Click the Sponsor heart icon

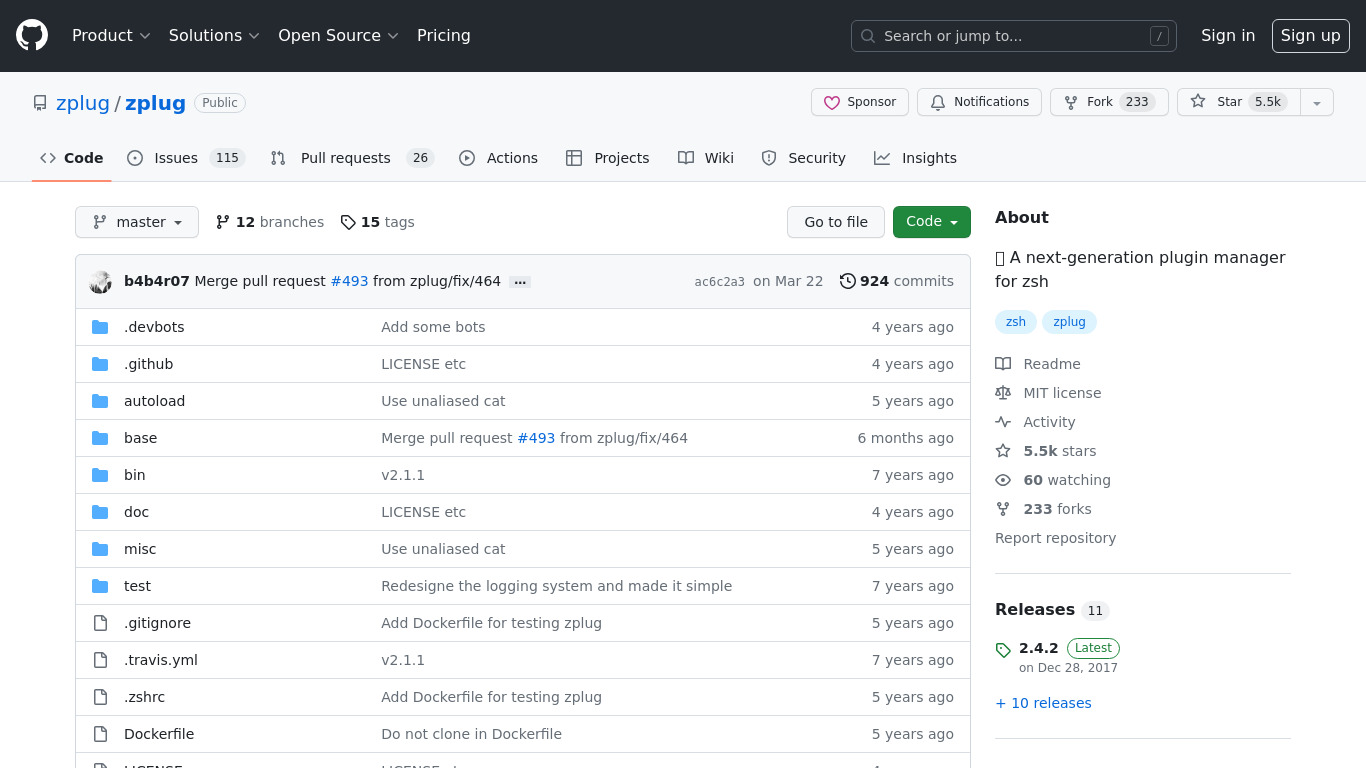[x=832, y=102]
